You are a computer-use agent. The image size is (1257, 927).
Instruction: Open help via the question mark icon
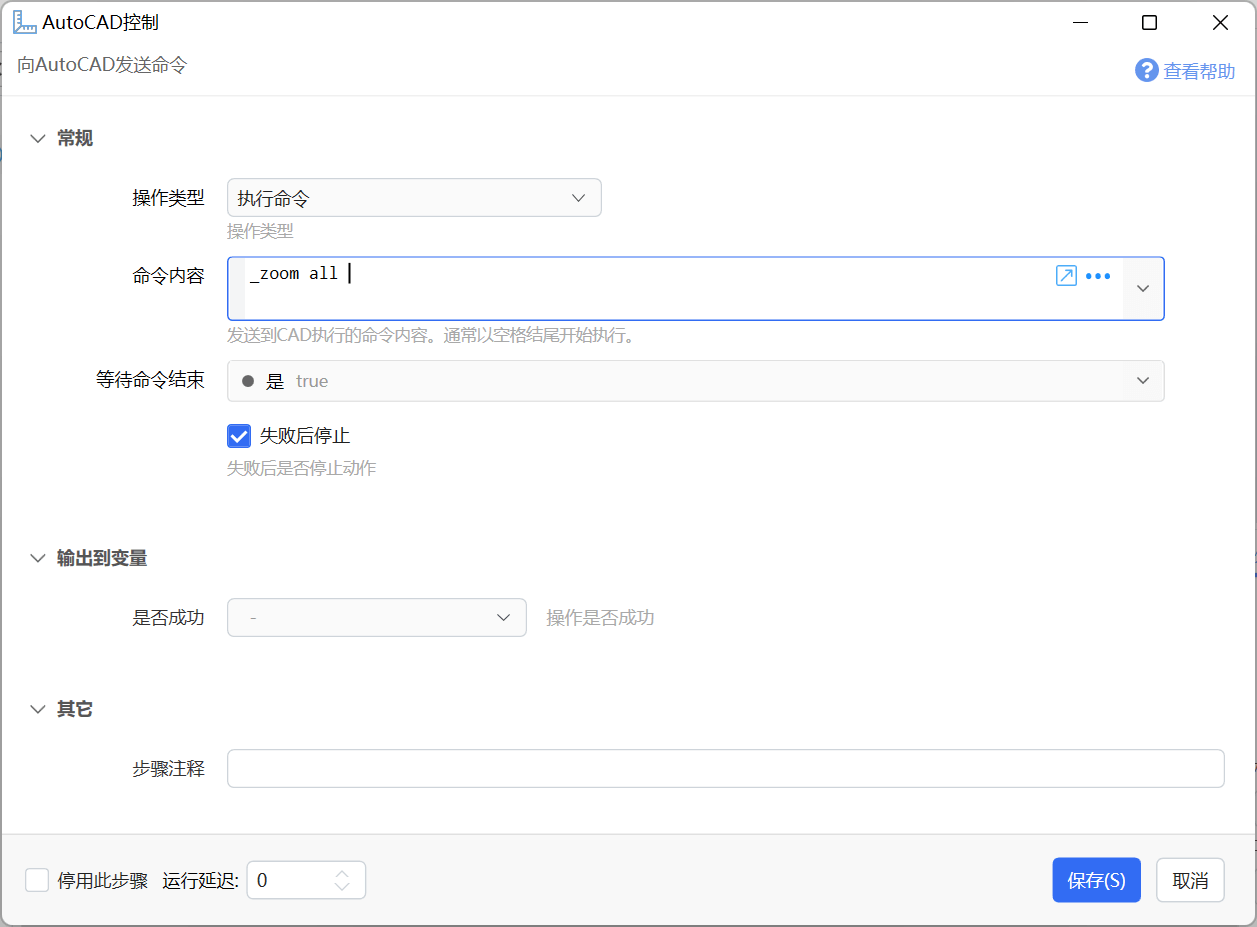click(1146, 71)
